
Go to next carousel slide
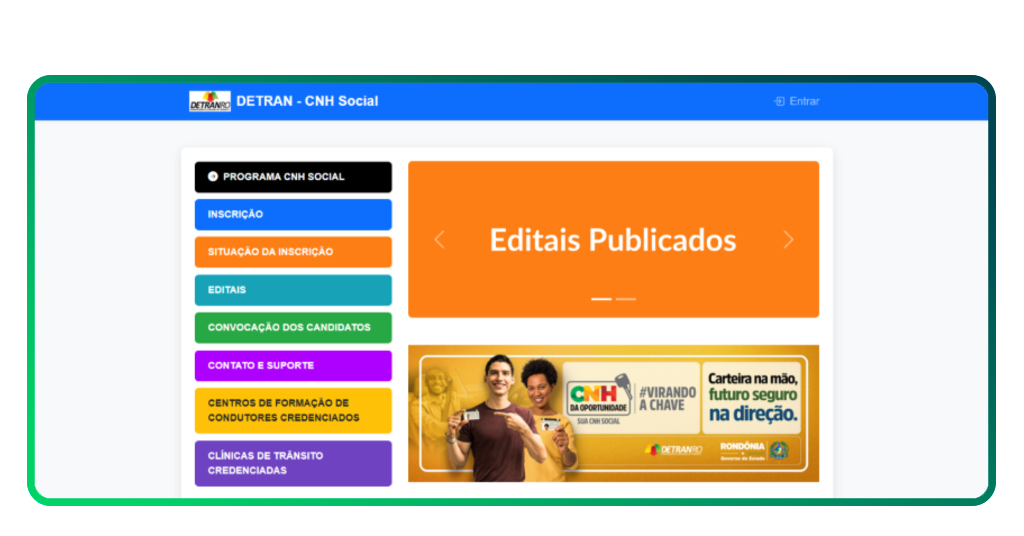tap(788, 240)
